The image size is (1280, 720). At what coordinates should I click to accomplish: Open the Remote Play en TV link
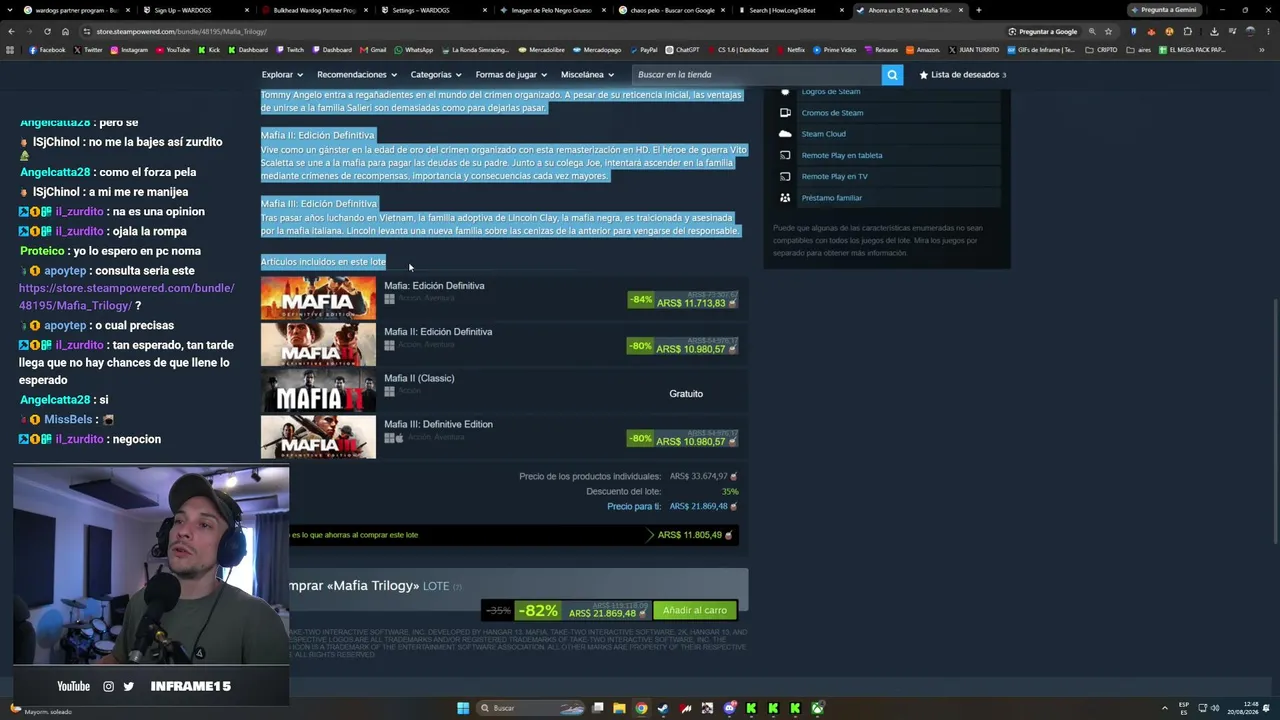(x=834, y=176)
